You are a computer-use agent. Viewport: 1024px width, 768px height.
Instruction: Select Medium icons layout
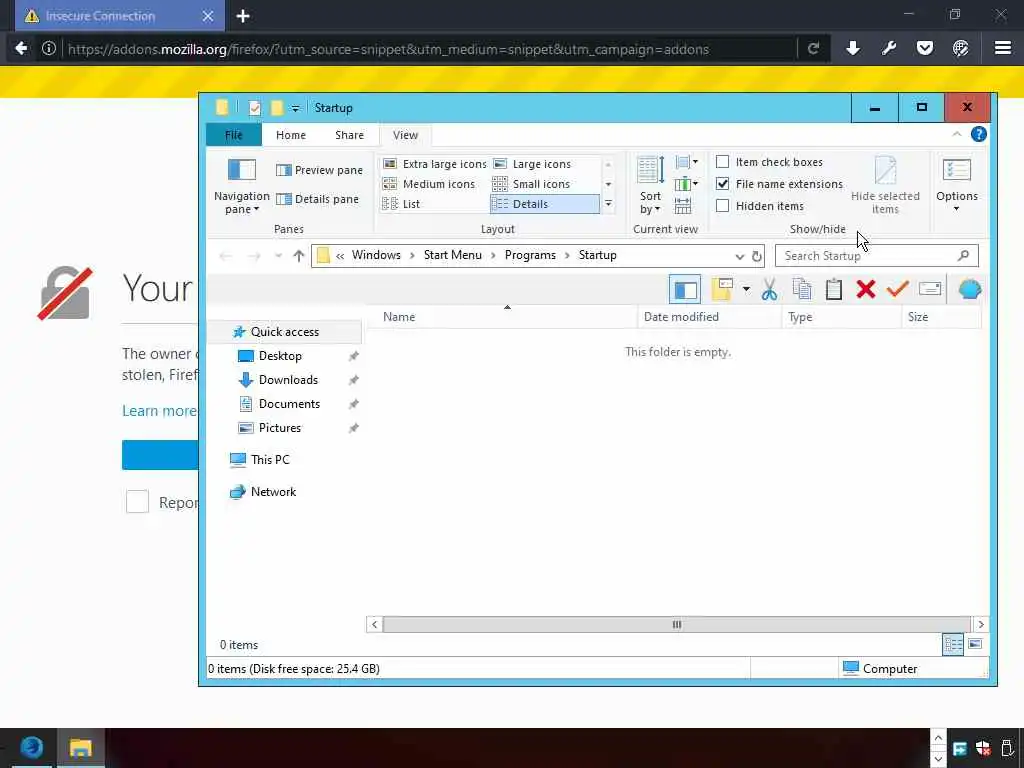pyautogui.click(x=429, y=184)
